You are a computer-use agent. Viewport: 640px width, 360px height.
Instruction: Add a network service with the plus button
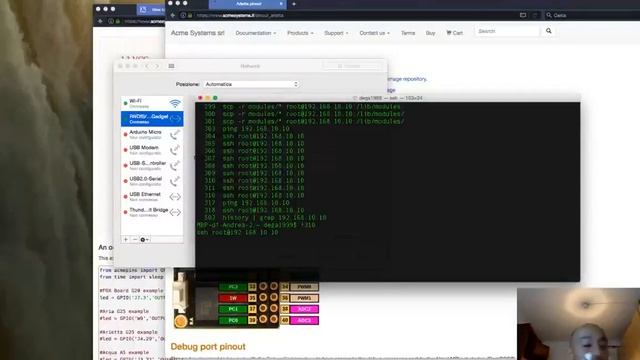coord(126,240)
